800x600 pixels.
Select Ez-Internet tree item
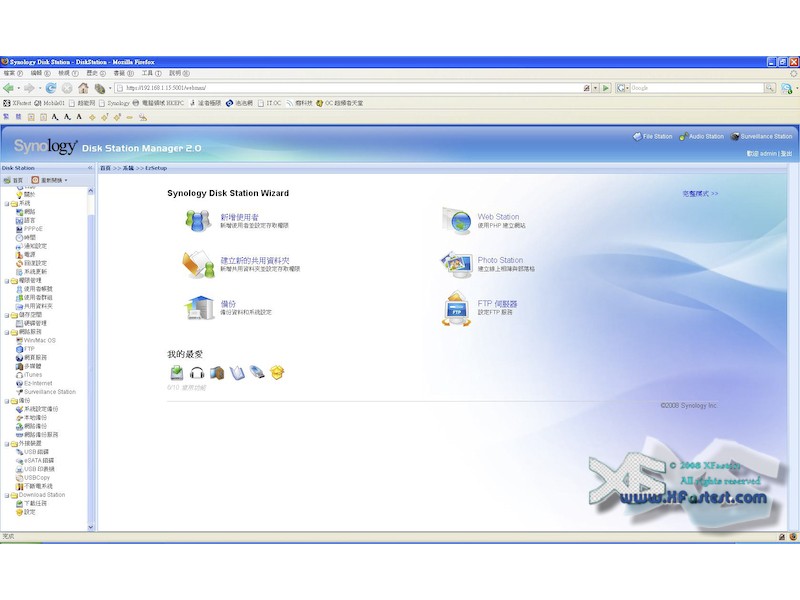[x=34, y=383]
